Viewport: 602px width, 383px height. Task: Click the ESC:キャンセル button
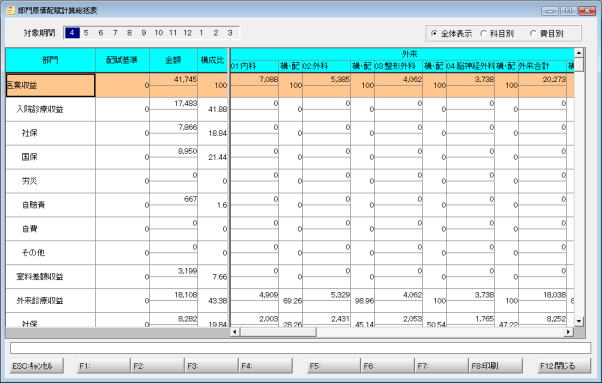(x=37, y=366)
